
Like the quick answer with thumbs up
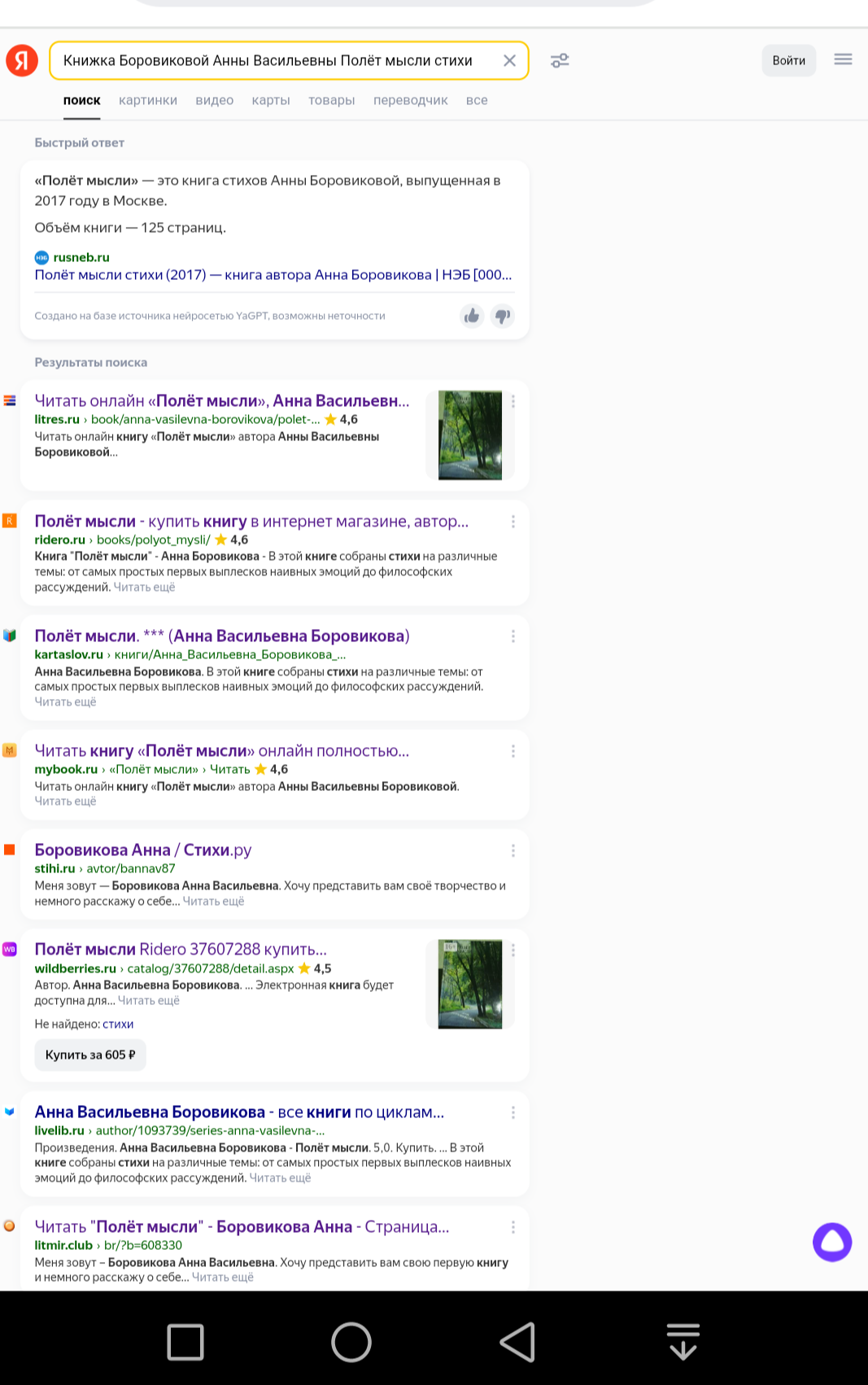coord(472,316)
